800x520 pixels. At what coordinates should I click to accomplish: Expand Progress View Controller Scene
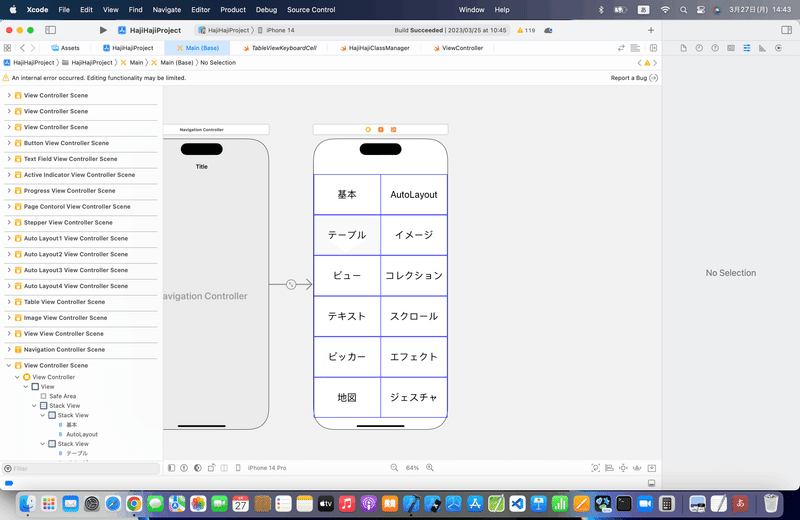(x=9, y=190)
